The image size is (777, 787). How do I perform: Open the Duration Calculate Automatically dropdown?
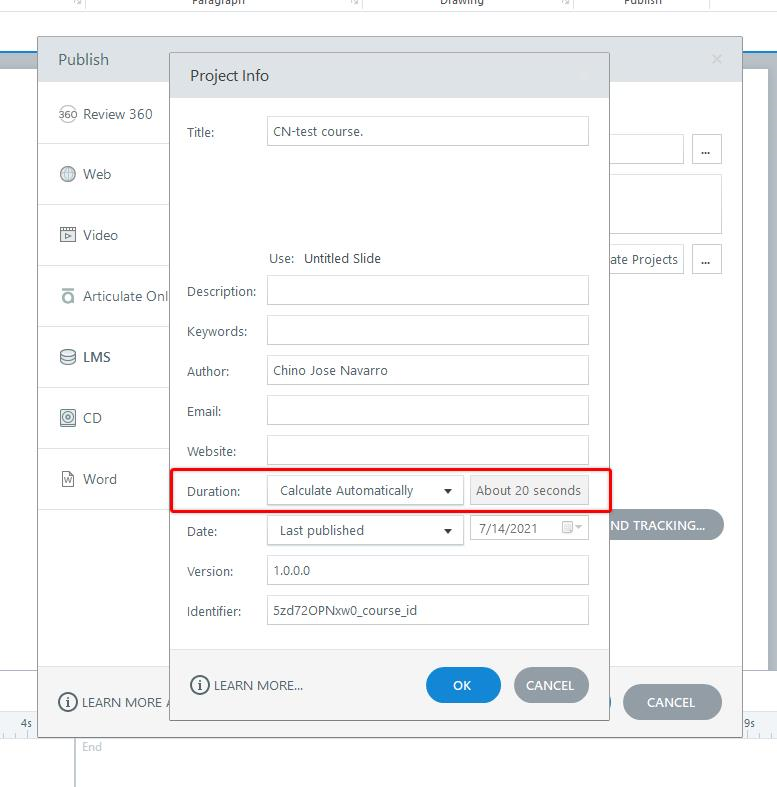[365, 490]
